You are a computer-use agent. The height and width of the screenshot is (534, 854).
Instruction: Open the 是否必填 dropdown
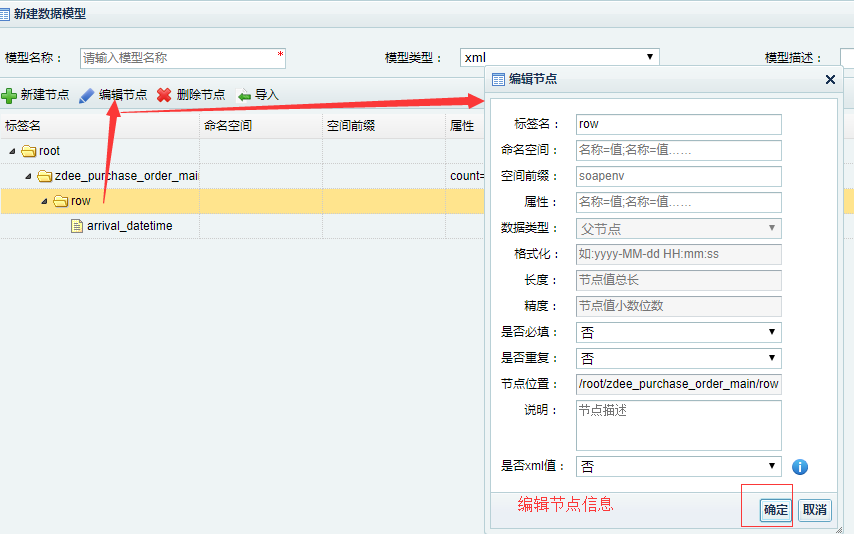[x=678, y=332]
